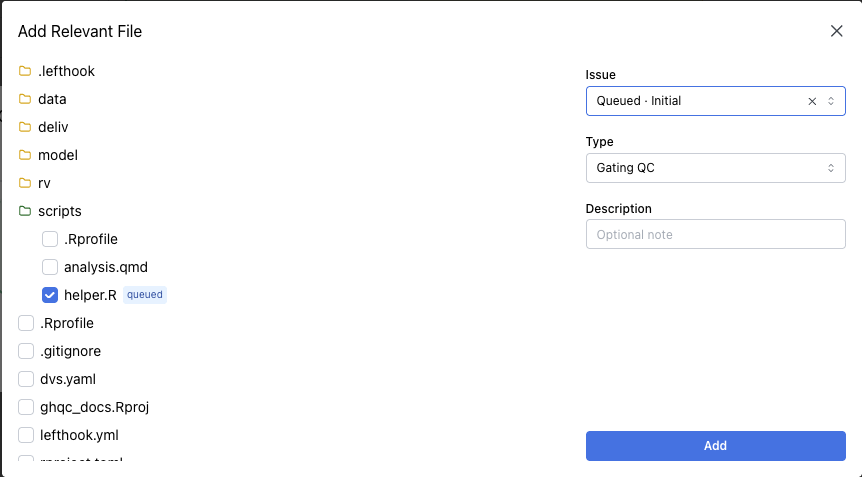Enable the .gitignore checkbox
The image size is (862, 477).
tap(26, 351)
